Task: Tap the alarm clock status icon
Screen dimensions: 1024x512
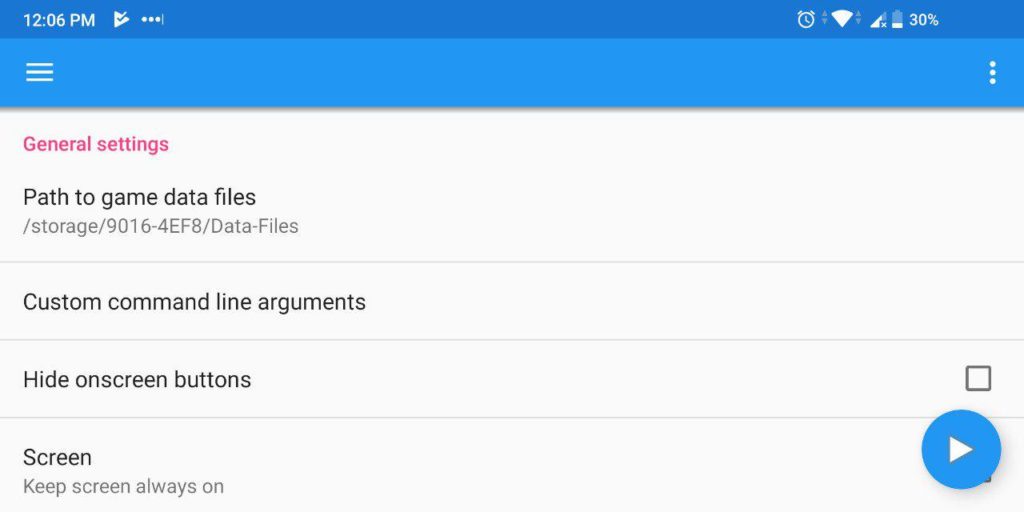Action: (806, 19)
